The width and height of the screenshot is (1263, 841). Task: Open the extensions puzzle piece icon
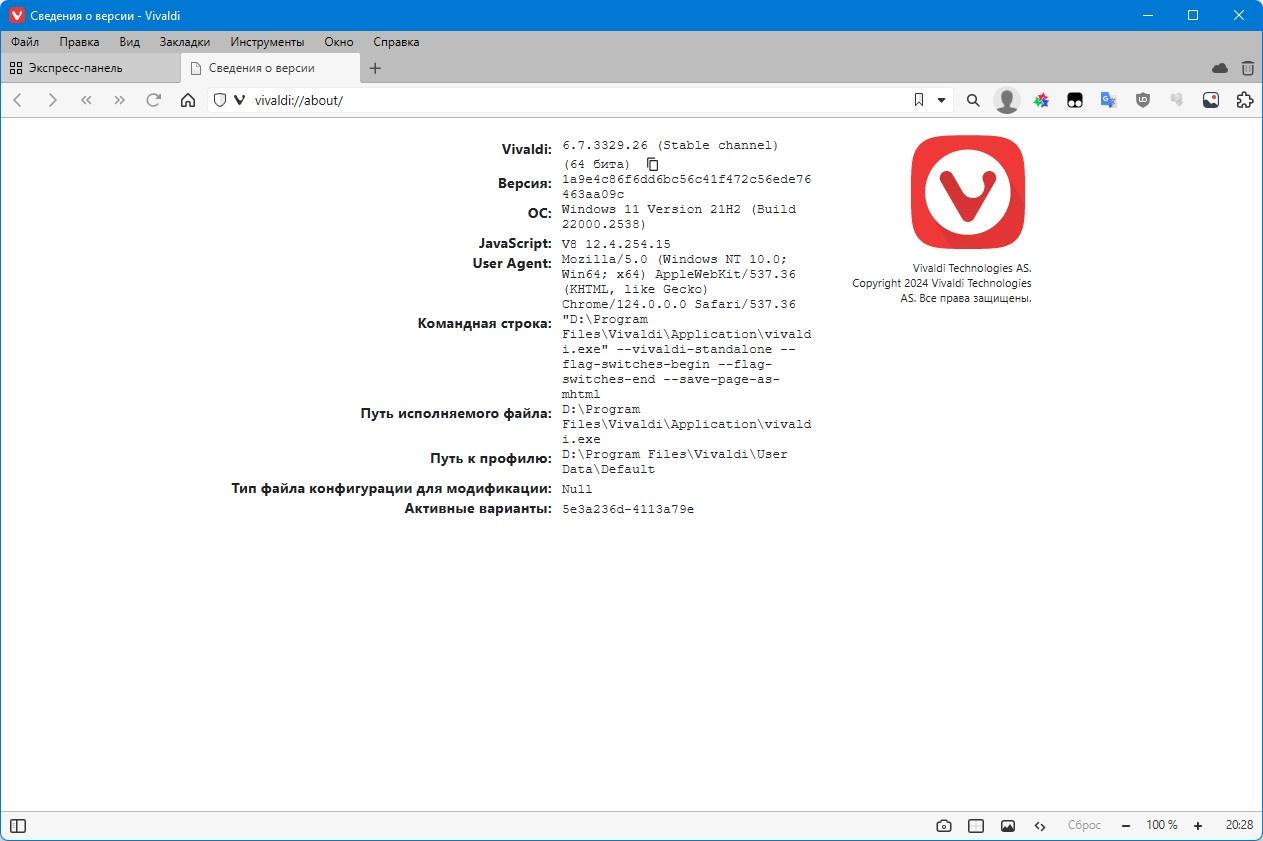pyautogui.click(x=1244, y=100)
